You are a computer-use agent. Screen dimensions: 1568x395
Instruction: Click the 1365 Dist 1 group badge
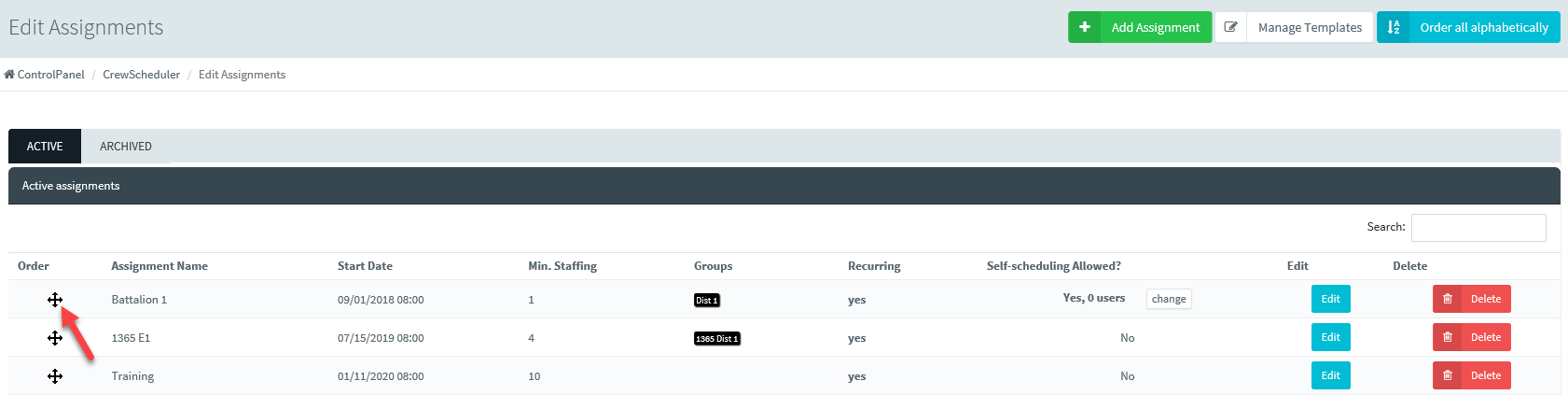[x=717, y=338]
